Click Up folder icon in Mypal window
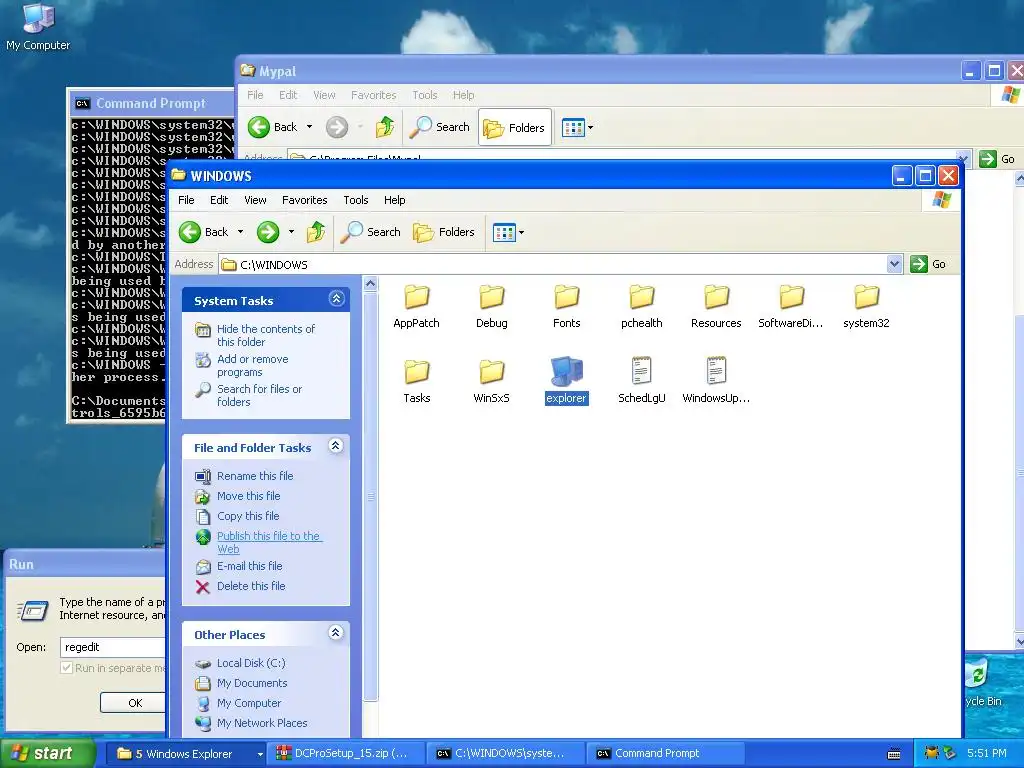The height and width of the screenshot is (768, 1024). 385,127
